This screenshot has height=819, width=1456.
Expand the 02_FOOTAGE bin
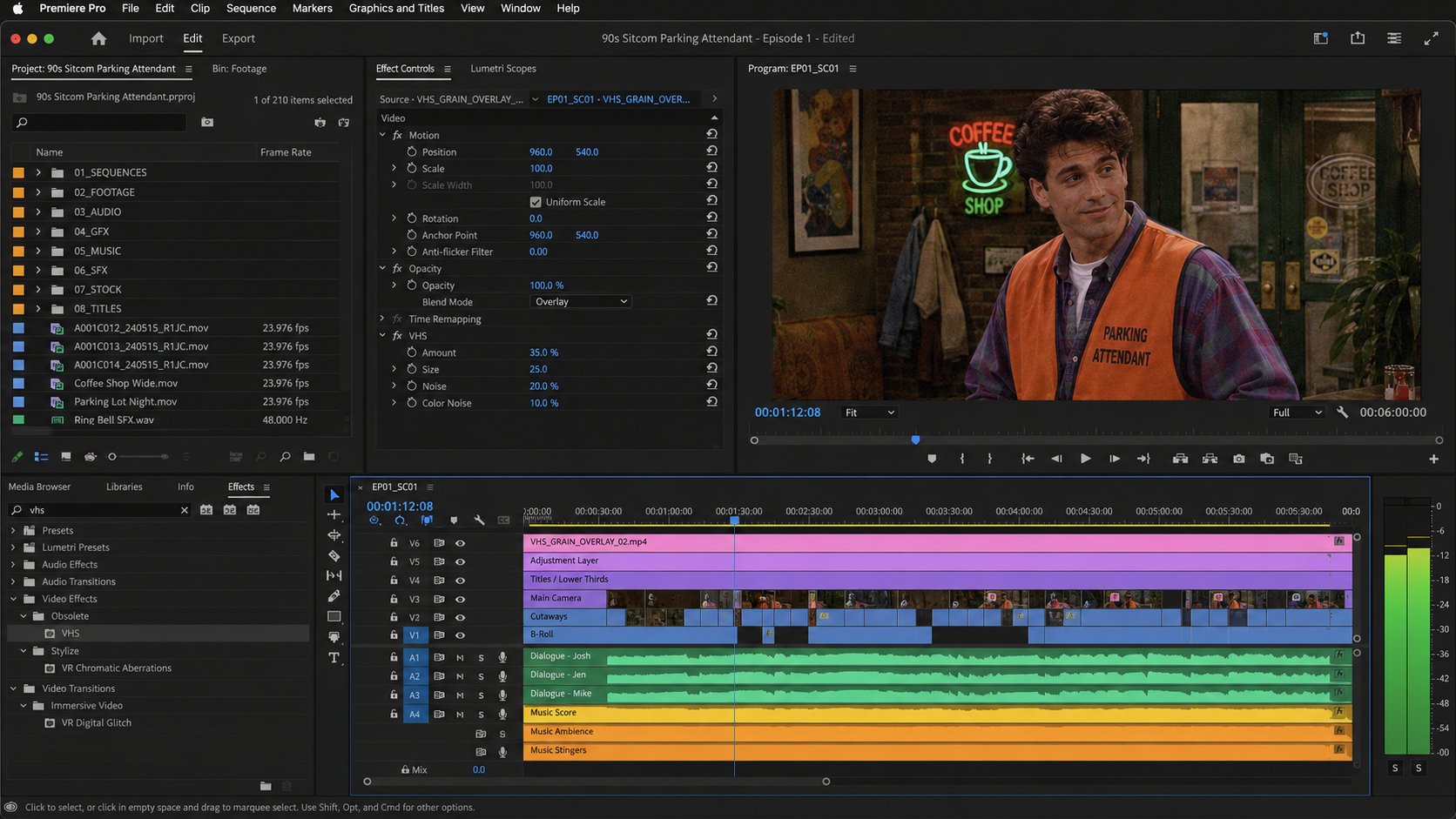point(38,192)
